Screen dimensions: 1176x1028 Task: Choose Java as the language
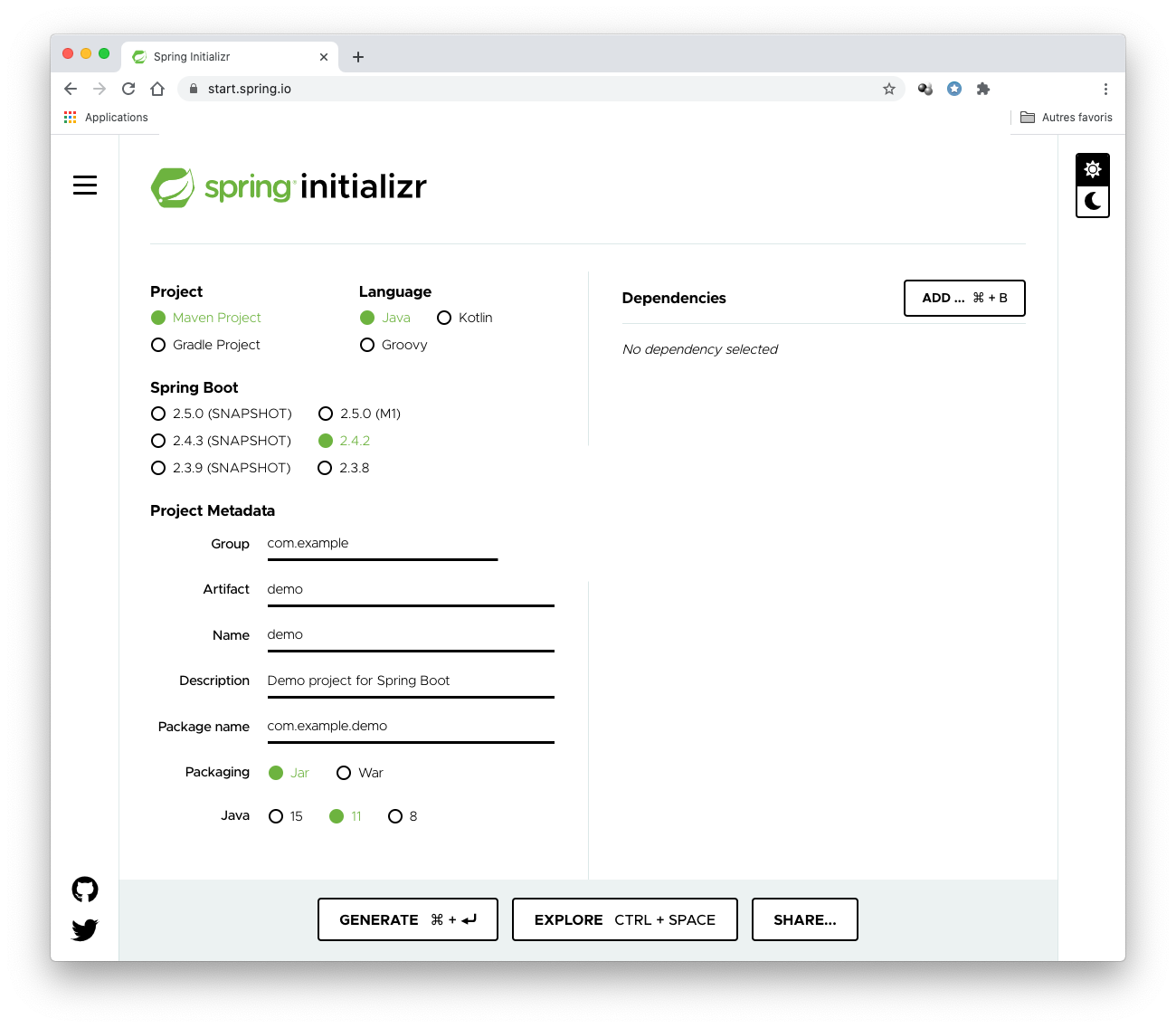click(x=385, y=318)
